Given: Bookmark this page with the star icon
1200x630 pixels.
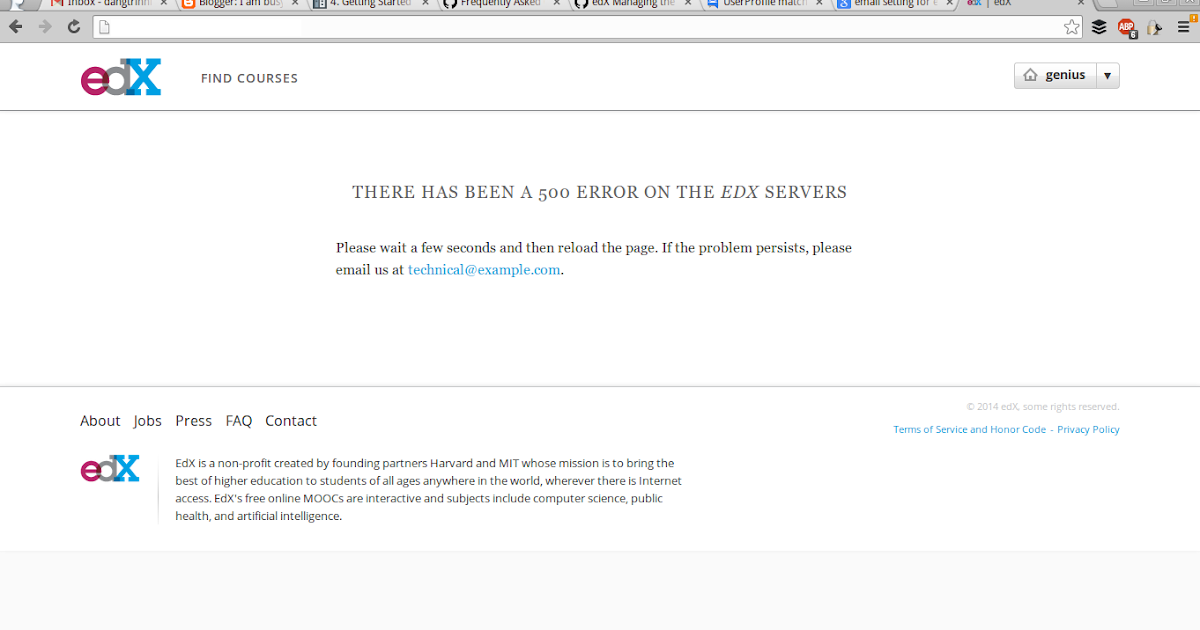Looking at the screenshot, I should pos(1071,27).
